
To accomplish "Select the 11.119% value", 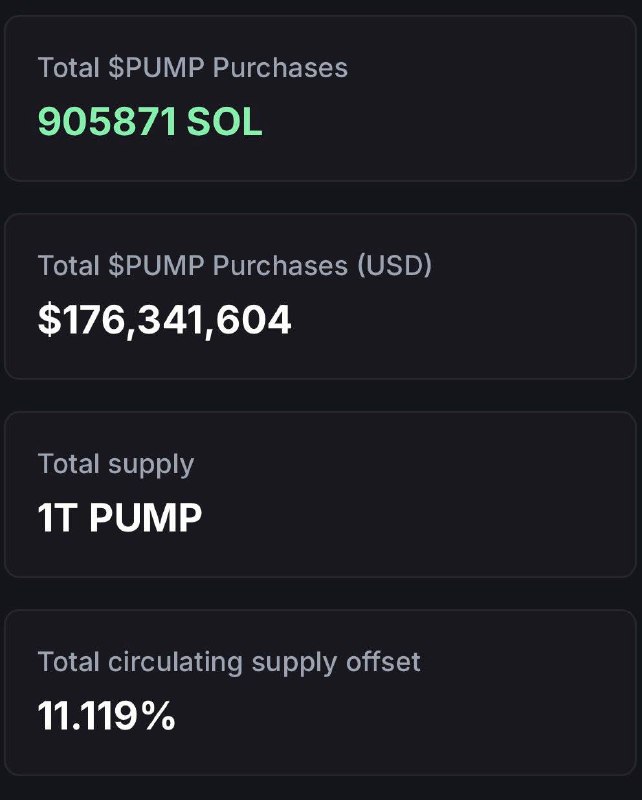I will tap(107, 716).
